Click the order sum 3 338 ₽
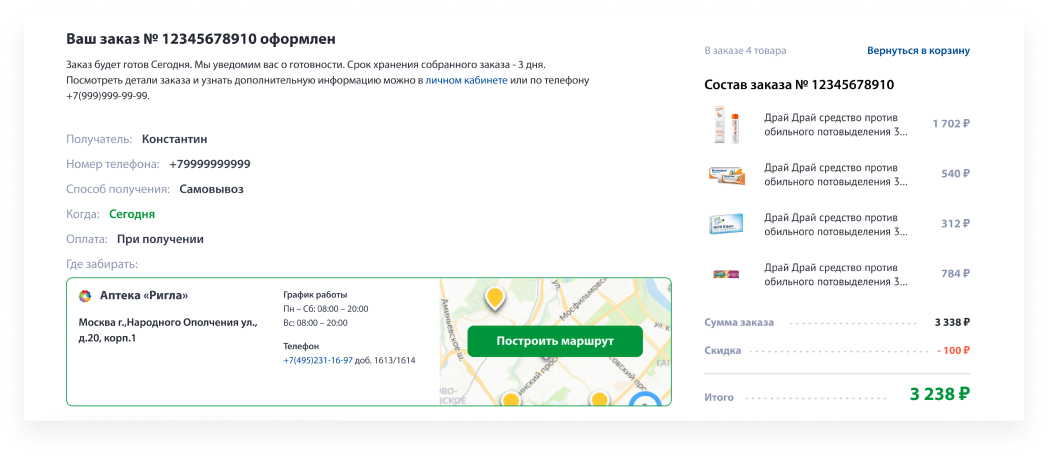 tap(952, 322)
